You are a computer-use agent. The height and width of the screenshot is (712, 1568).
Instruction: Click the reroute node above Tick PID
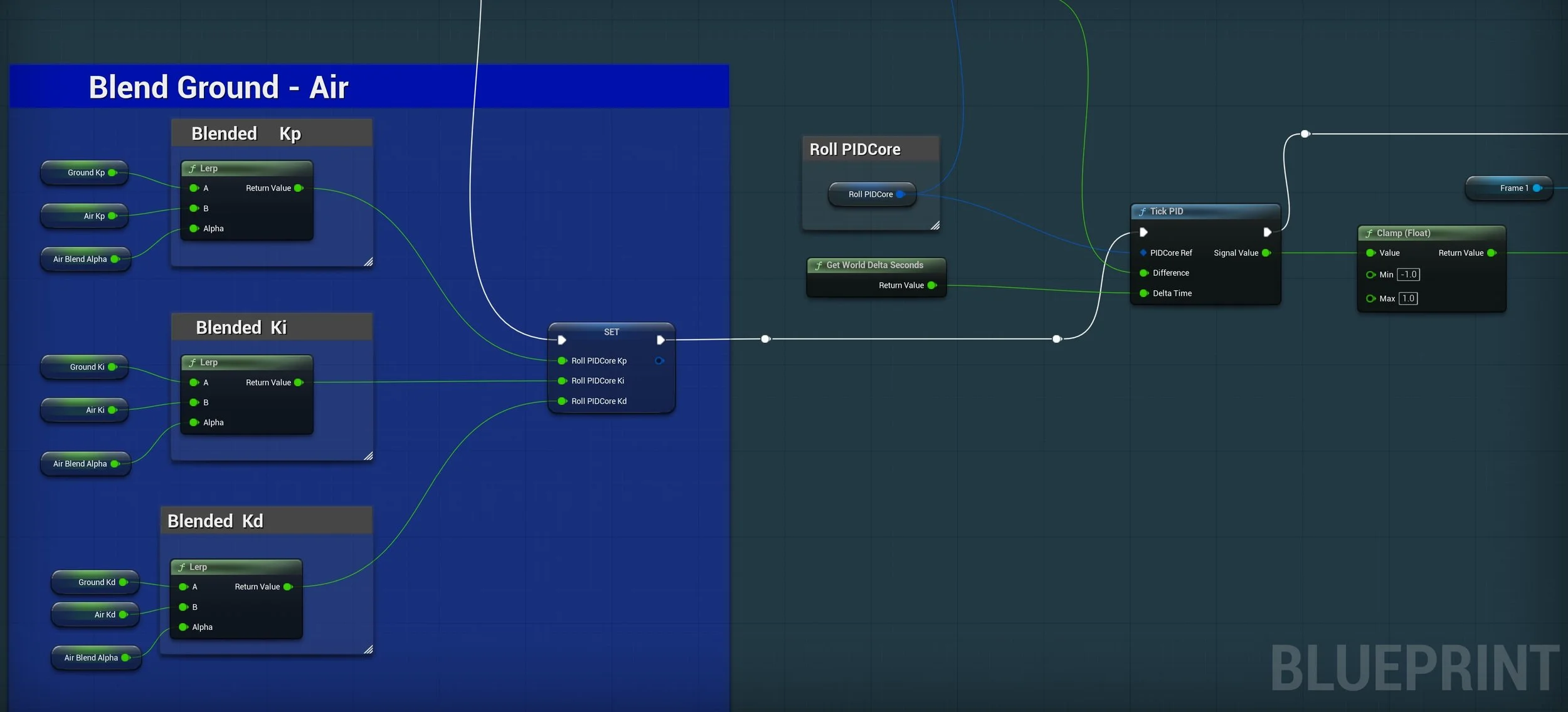point(1305,134)
